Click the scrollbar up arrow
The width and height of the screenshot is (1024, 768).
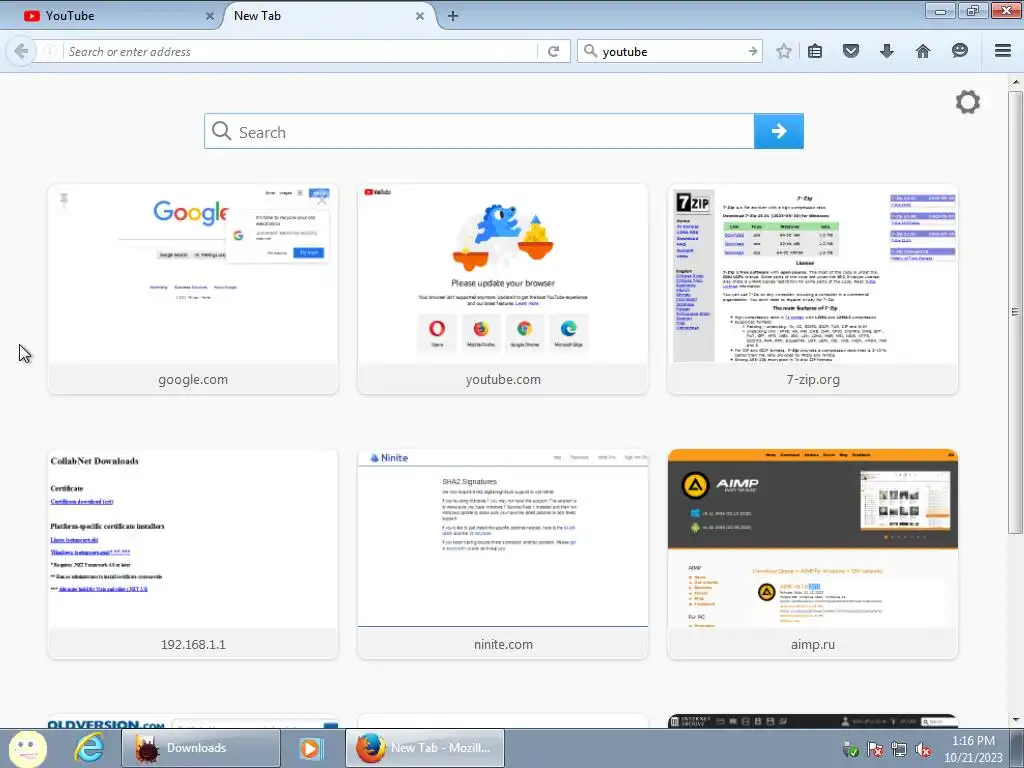[1015, 82]
